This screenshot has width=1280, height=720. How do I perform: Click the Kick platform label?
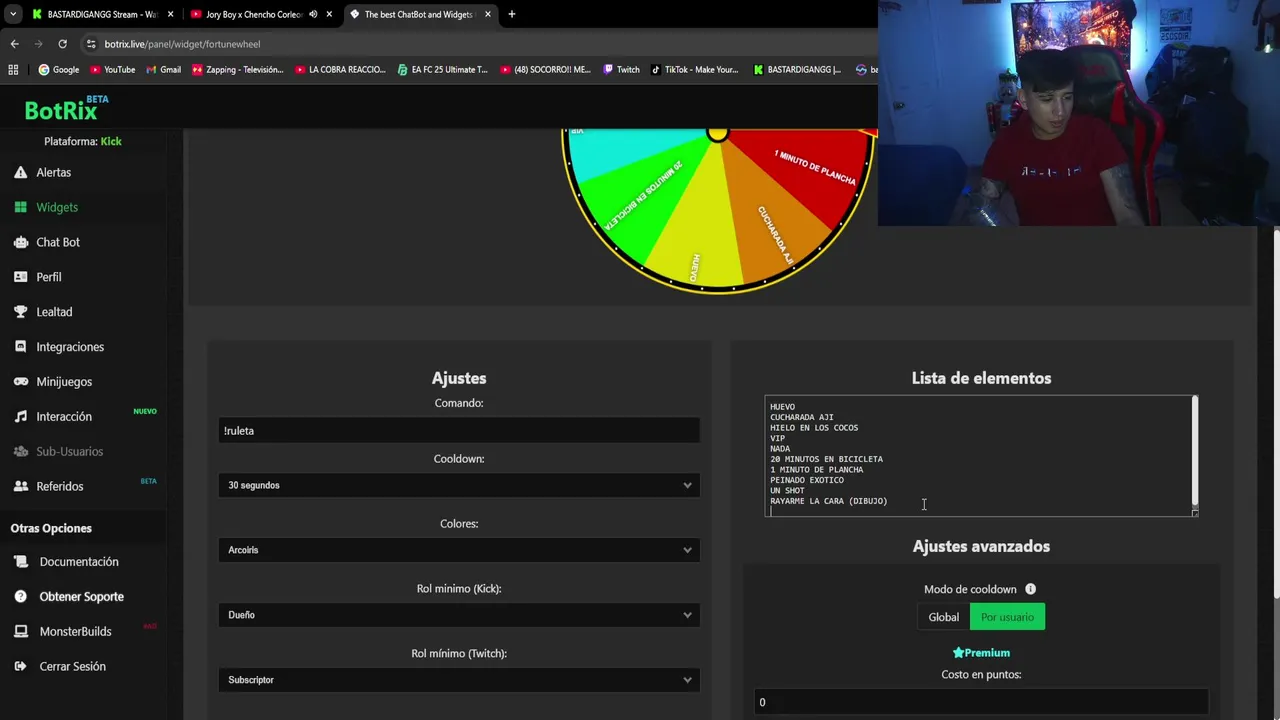click(x=111, y=142)
